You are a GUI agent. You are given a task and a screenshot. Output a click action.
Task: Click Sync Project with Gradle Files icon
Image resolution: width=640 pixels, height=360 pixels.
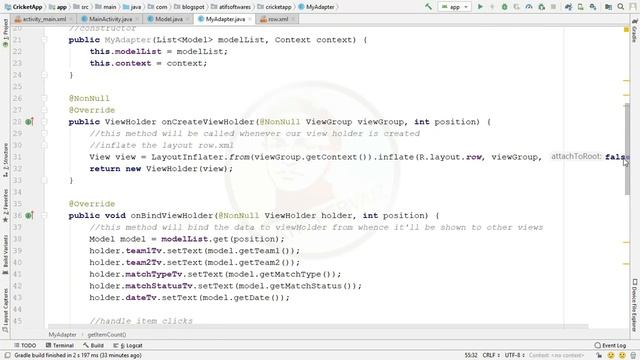click(x=568, y=7)
